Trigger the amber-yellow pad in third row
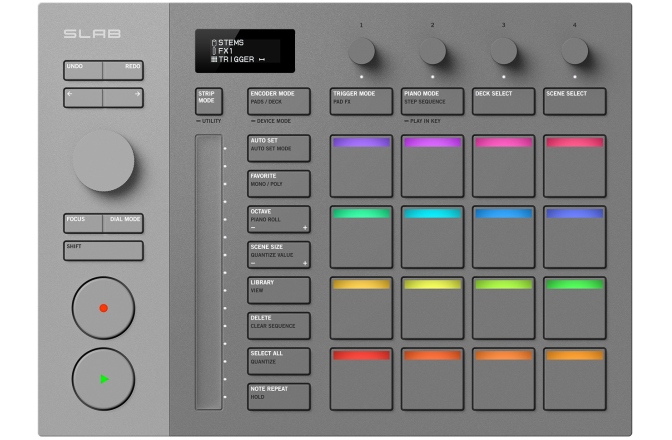Image resolution: width=672 pixels, height=440 pixels. pyautogui.click(x=361, y=308)
